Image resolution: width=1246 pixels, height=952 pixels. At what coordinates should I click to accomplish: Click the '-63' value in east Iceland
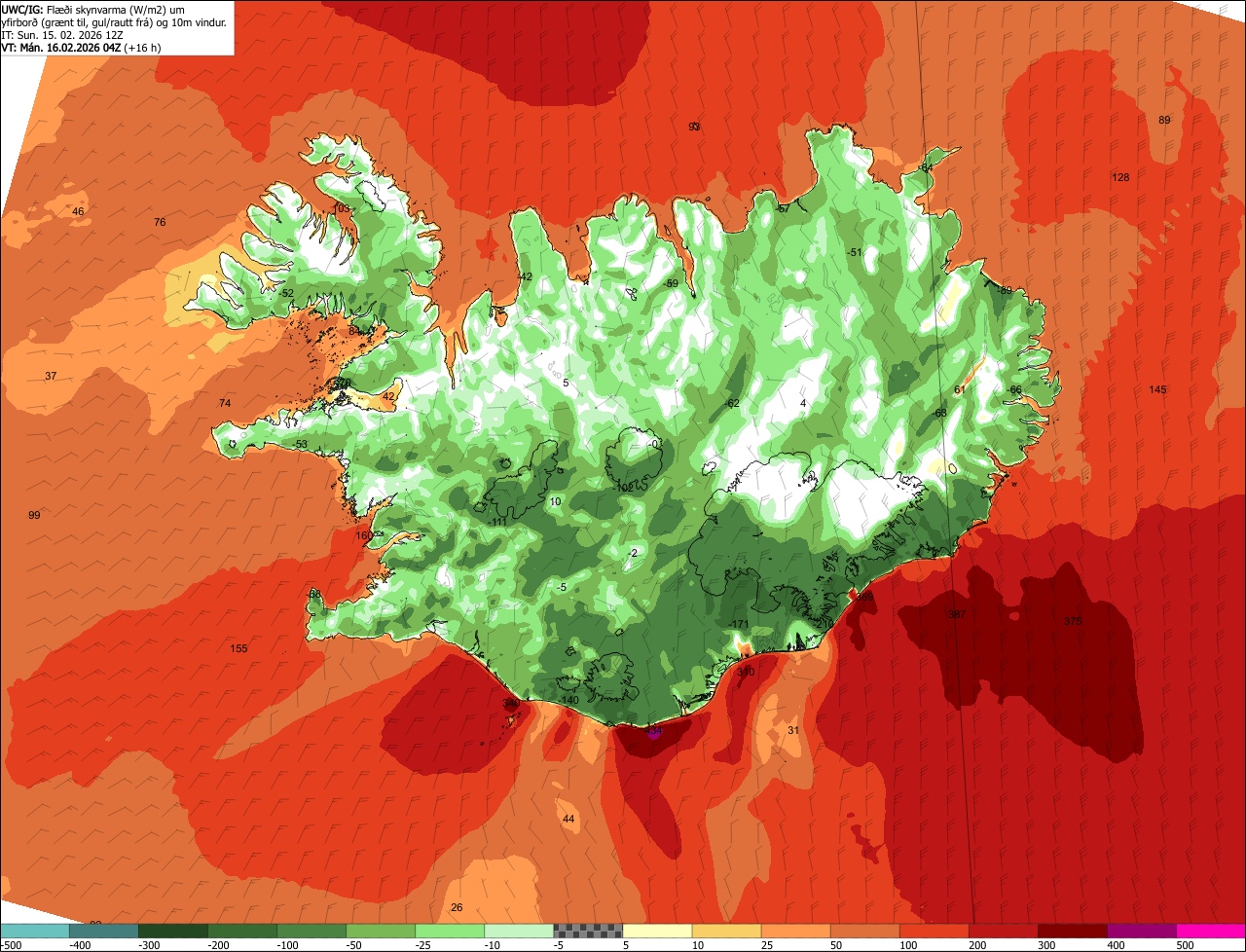[x=939, y=413]
